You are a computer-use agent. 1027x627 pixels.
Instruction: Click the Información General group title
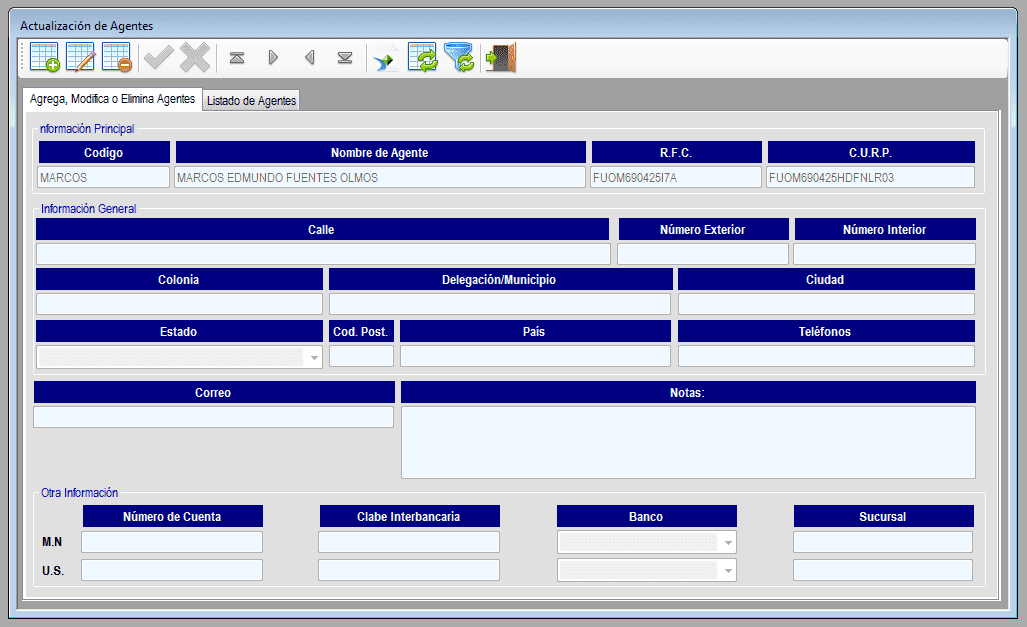point(88,209)
